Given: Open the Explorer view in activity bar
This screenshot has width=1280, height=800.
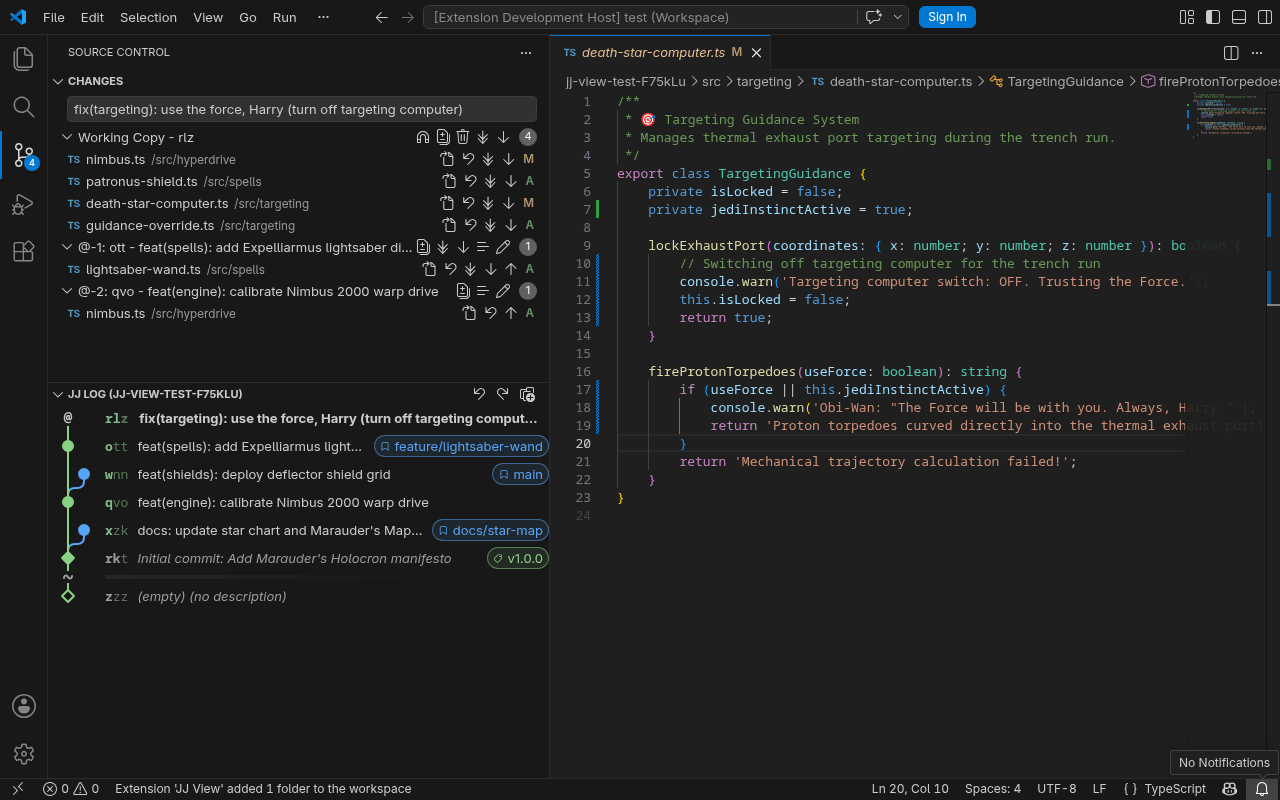Looking at the screenshot, I should [23, 59].
